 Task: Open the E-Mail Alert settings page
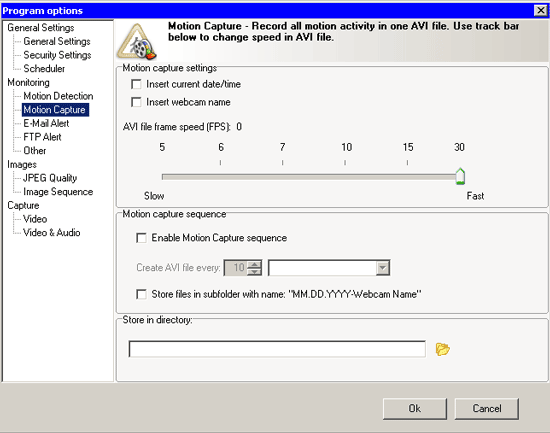point(46,124)
